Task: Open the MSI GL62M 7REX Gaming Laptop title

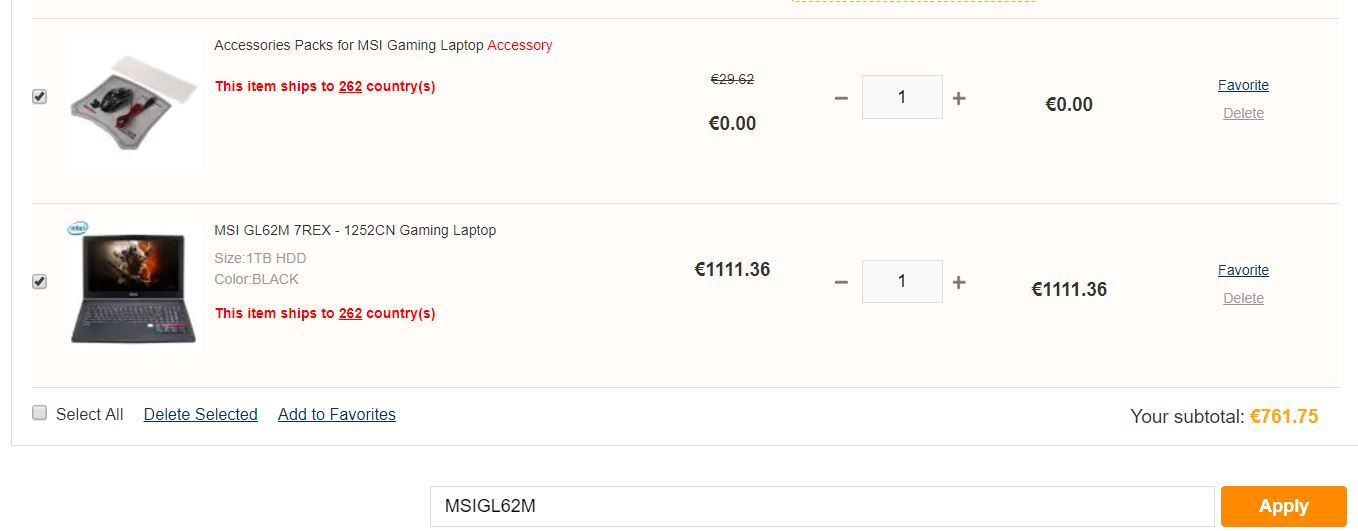Action: 355,230
